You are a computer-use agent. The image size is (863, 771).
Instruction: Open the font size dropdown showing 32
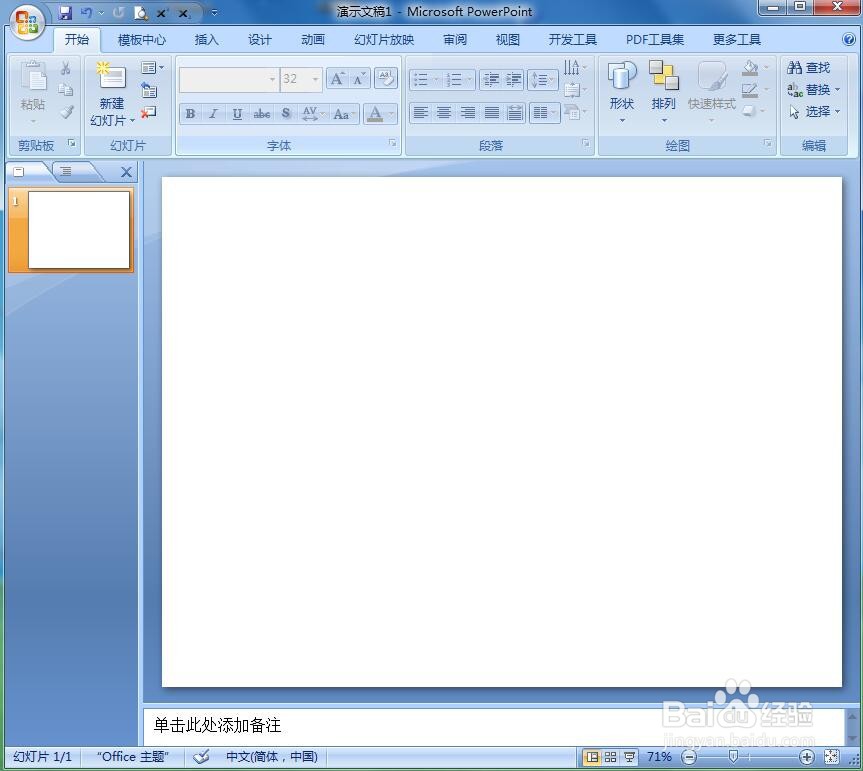tap(315, 79)
